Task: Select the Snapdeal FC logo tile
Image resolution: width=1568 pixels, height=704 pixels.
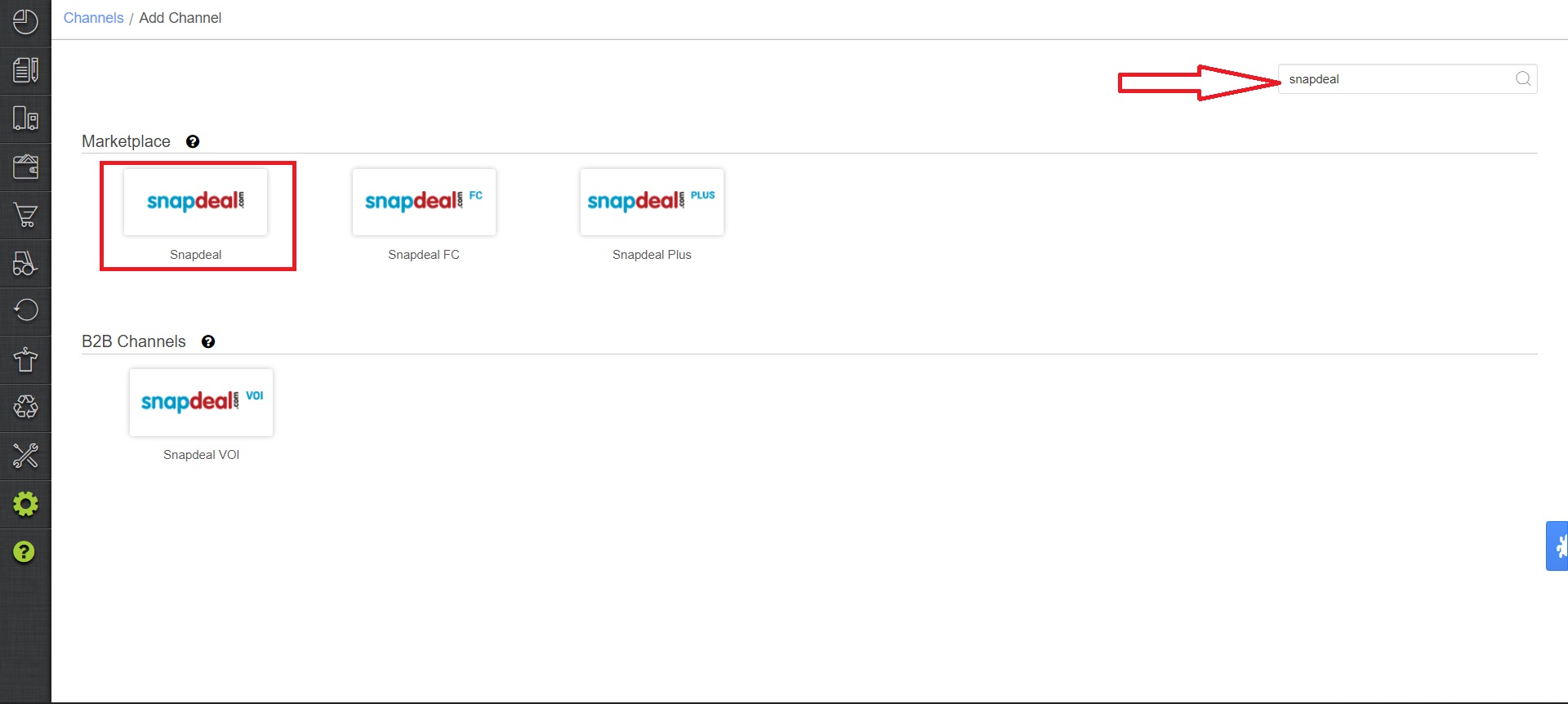Action: coord(424,202)
